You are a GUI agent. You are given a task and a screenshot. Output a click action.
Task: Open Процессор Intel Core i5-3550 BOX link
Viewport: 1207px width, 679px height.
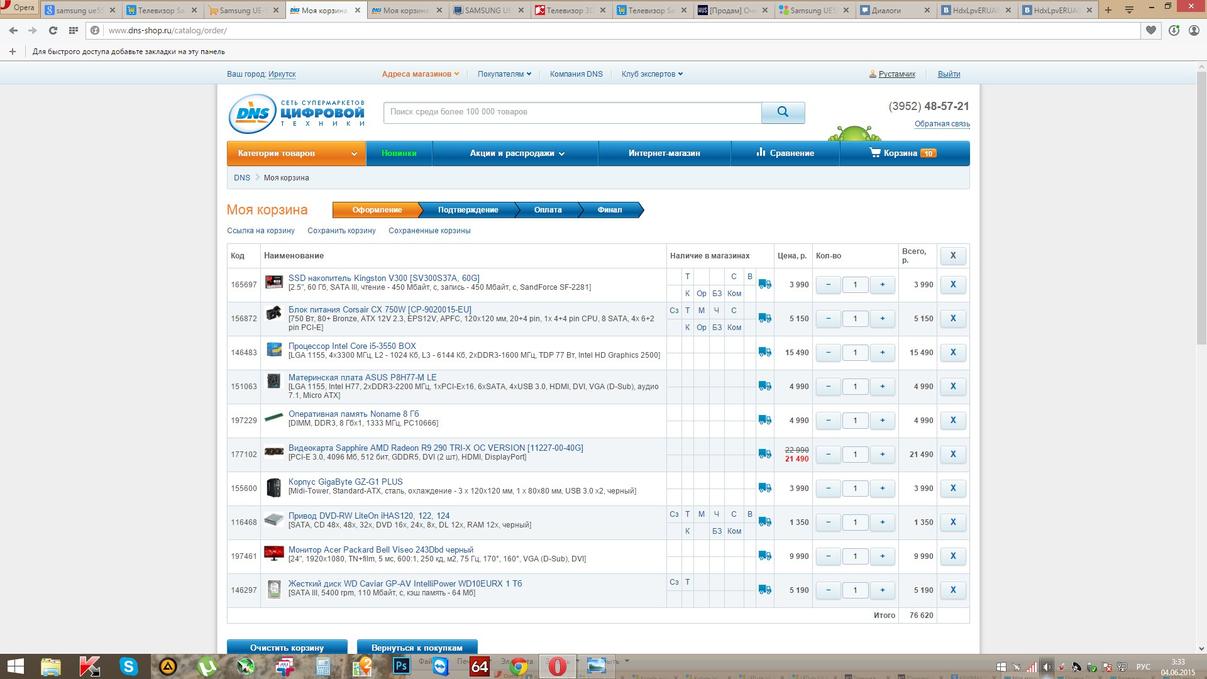tap(352, 346)
